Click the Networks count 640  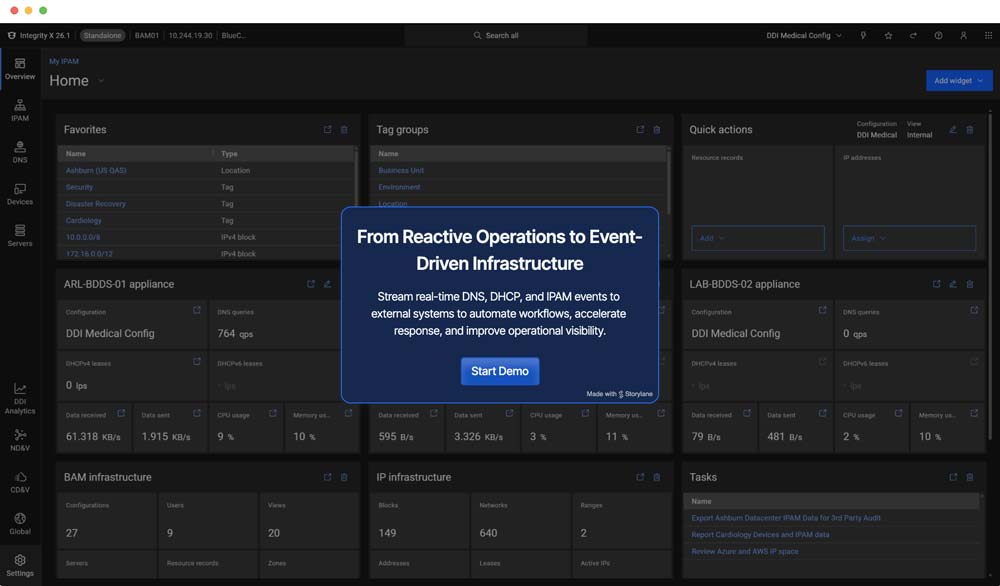point(488,533)
